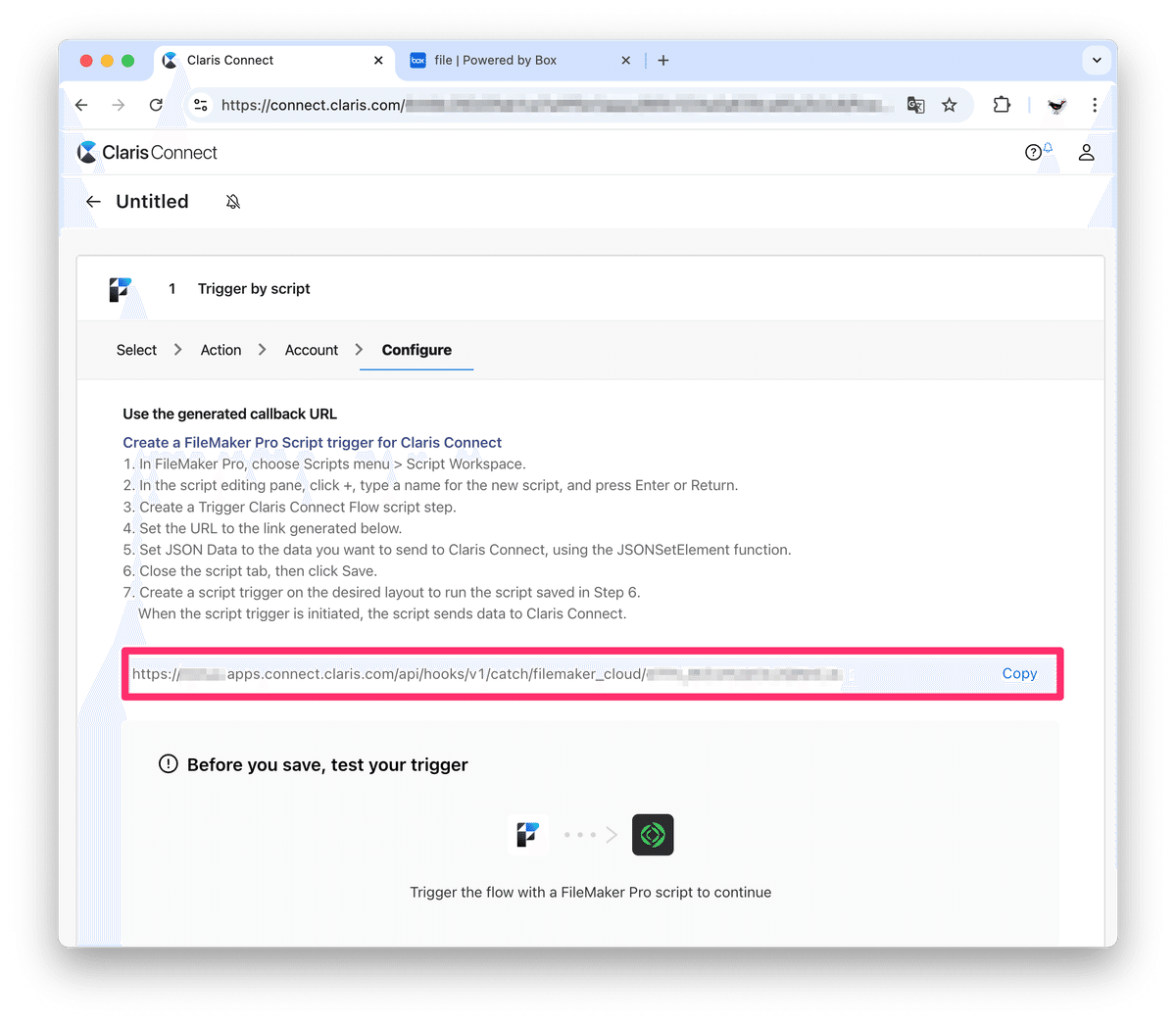This screenshot has height=1024, width=1176.
Task: Open the browser extensions puzzle icon
Action: [1002, 105]
